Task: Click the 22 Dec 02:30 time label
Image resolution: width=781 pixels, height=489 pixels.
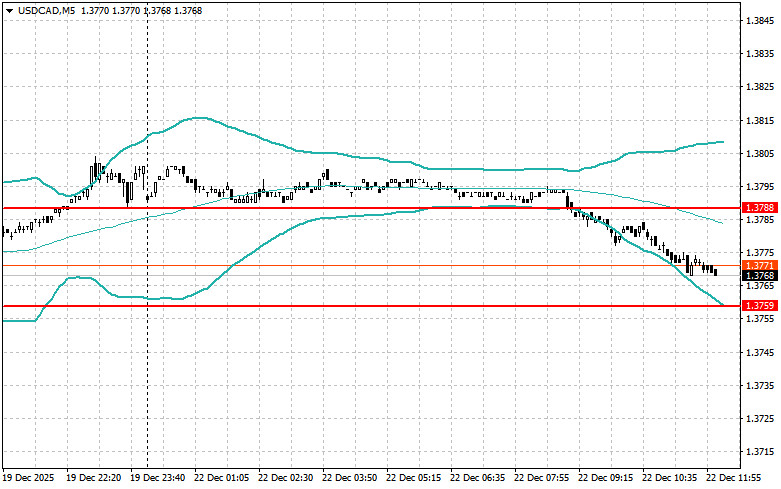Action: tap(285, 478)
